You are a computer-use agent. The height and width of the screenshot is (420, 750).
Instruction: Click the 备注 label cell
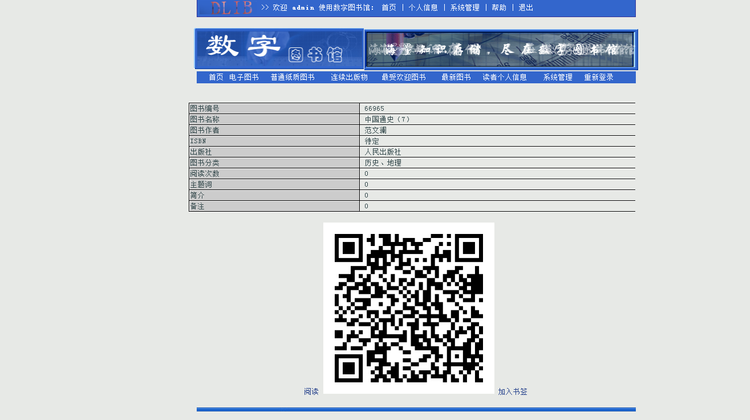click(x=274, y=206)
